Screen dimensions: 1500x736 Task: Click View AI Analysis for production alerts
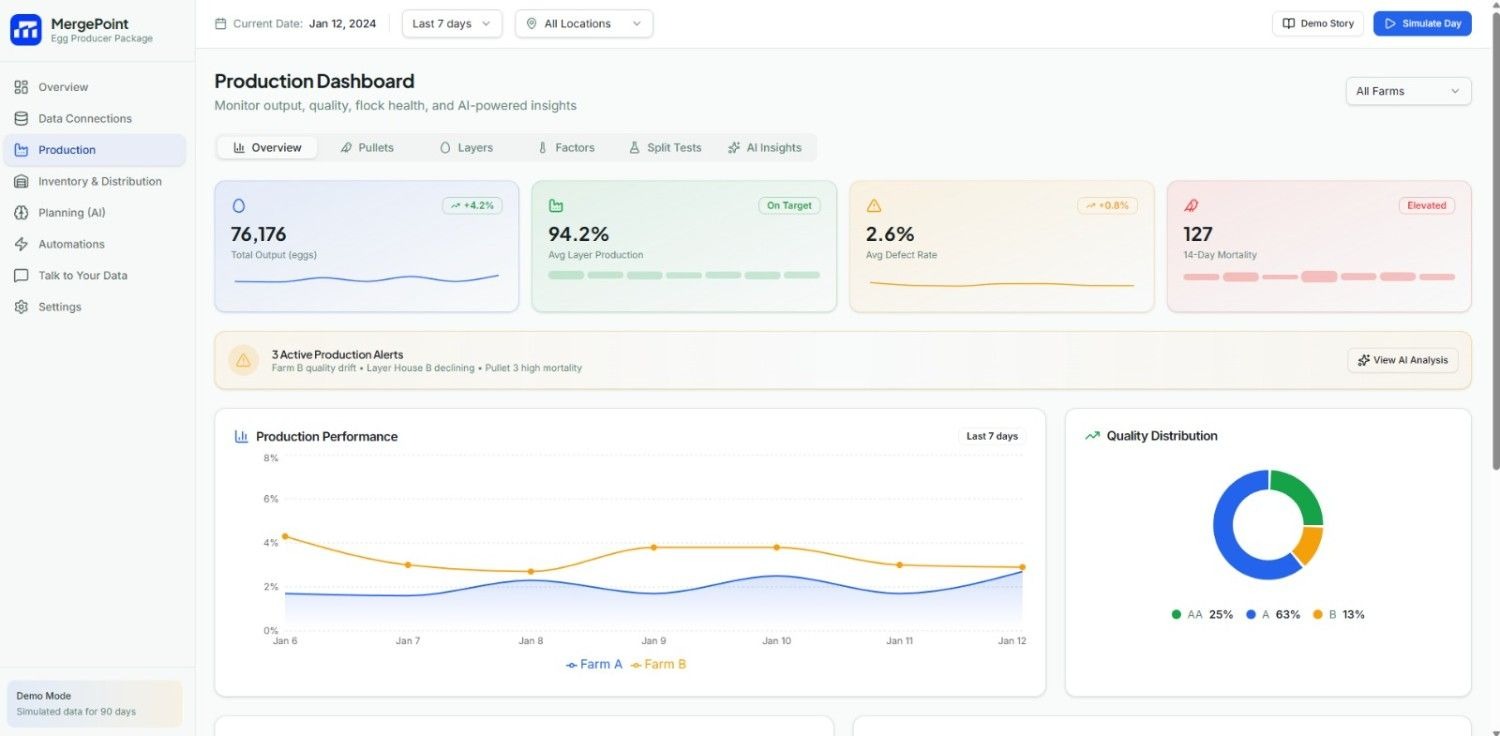point(1402,360)
